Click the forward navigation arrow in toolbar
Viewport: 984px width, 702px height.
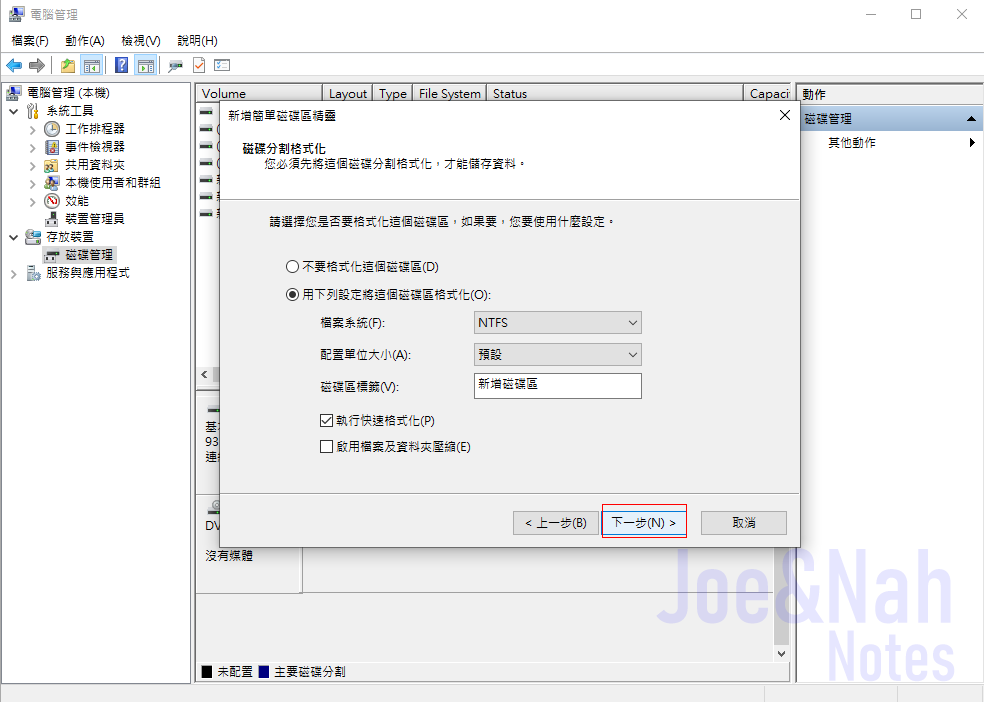tap(36, 64)
